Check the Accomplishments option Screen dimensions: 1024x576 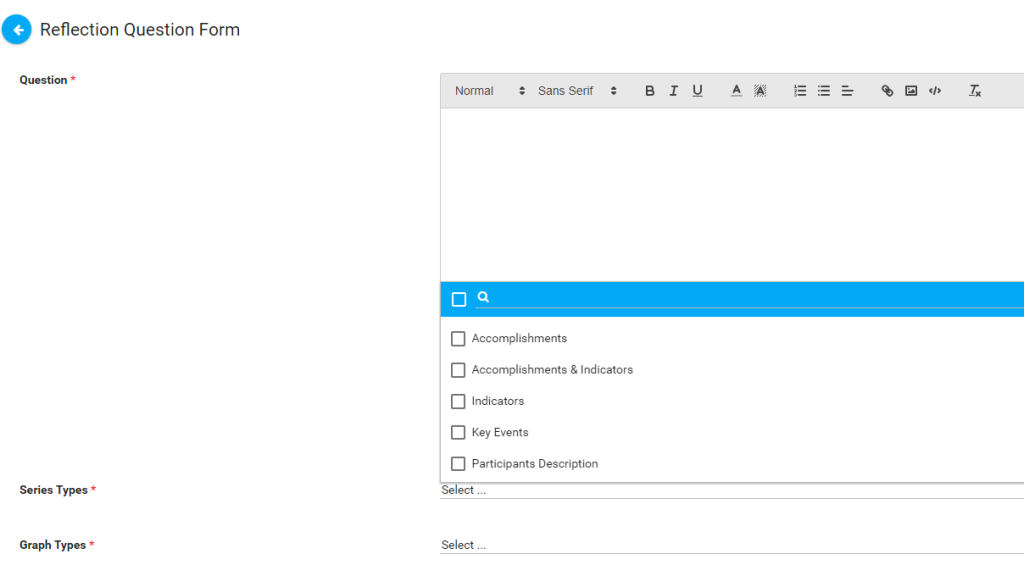458,338
